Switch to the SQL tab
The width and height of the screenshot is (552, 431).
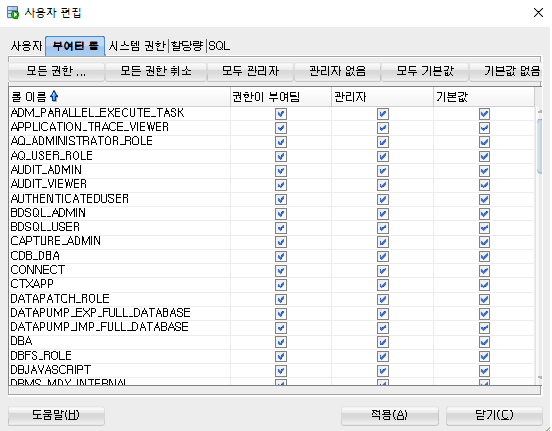[219, 46]
